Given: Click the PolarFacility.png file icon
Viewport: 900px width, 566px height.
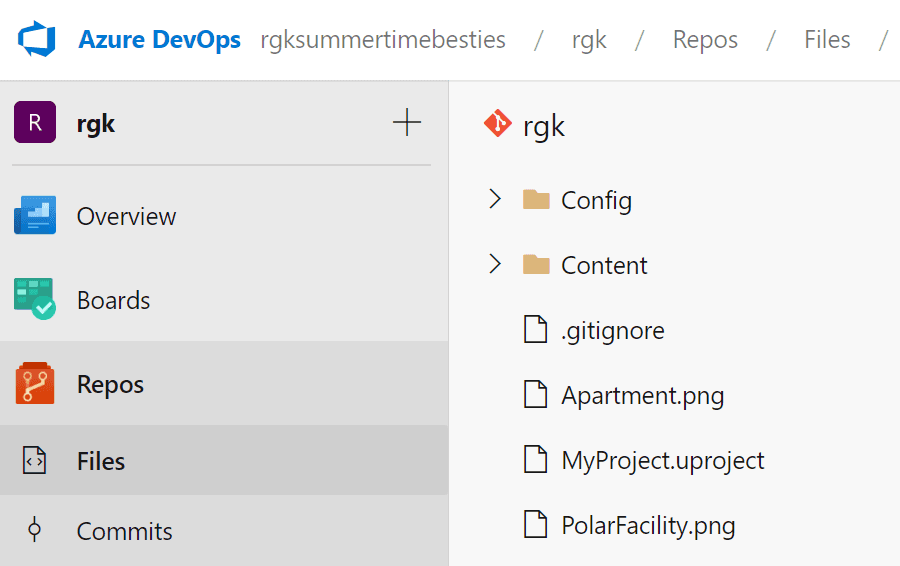Looking at the screenshot, I should click(x=536, y=524).
